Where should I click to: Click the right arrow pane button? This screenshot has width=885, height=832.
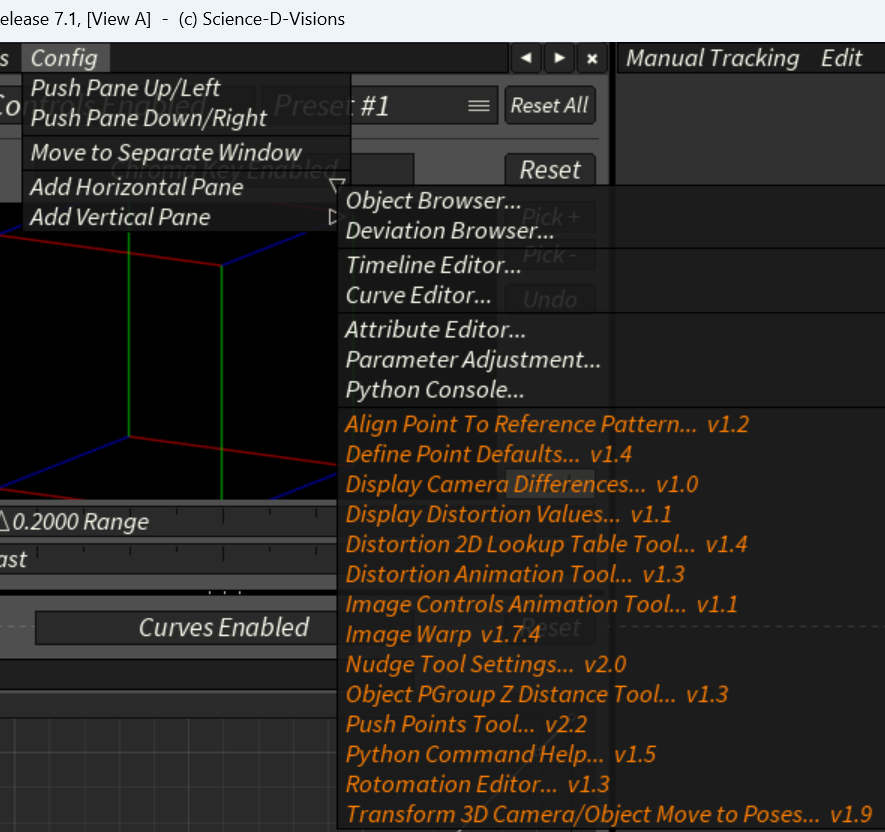(x=559, y=58)
